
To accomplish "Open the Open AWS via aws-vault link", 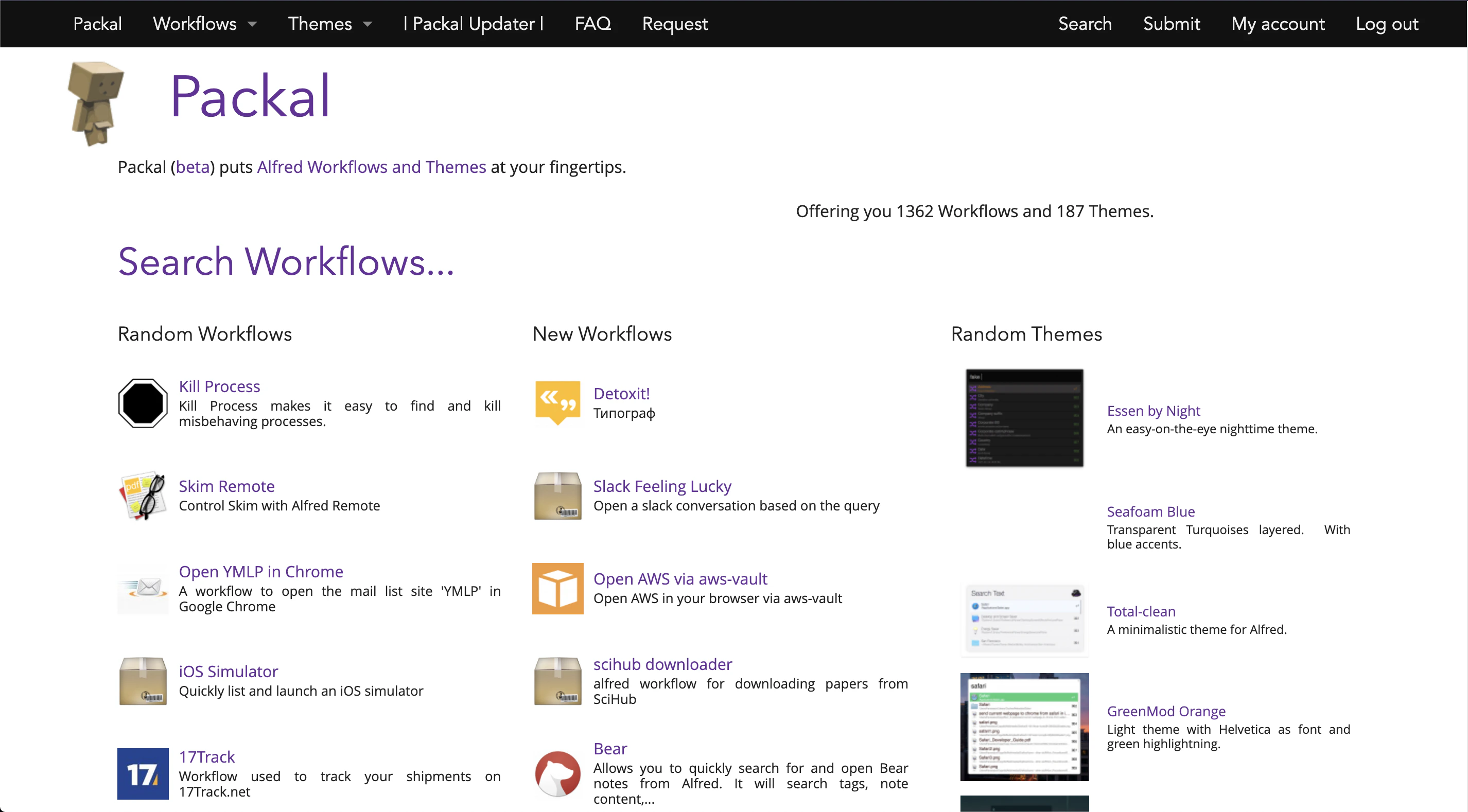I will pyautogui.click(x=680, y=578).
